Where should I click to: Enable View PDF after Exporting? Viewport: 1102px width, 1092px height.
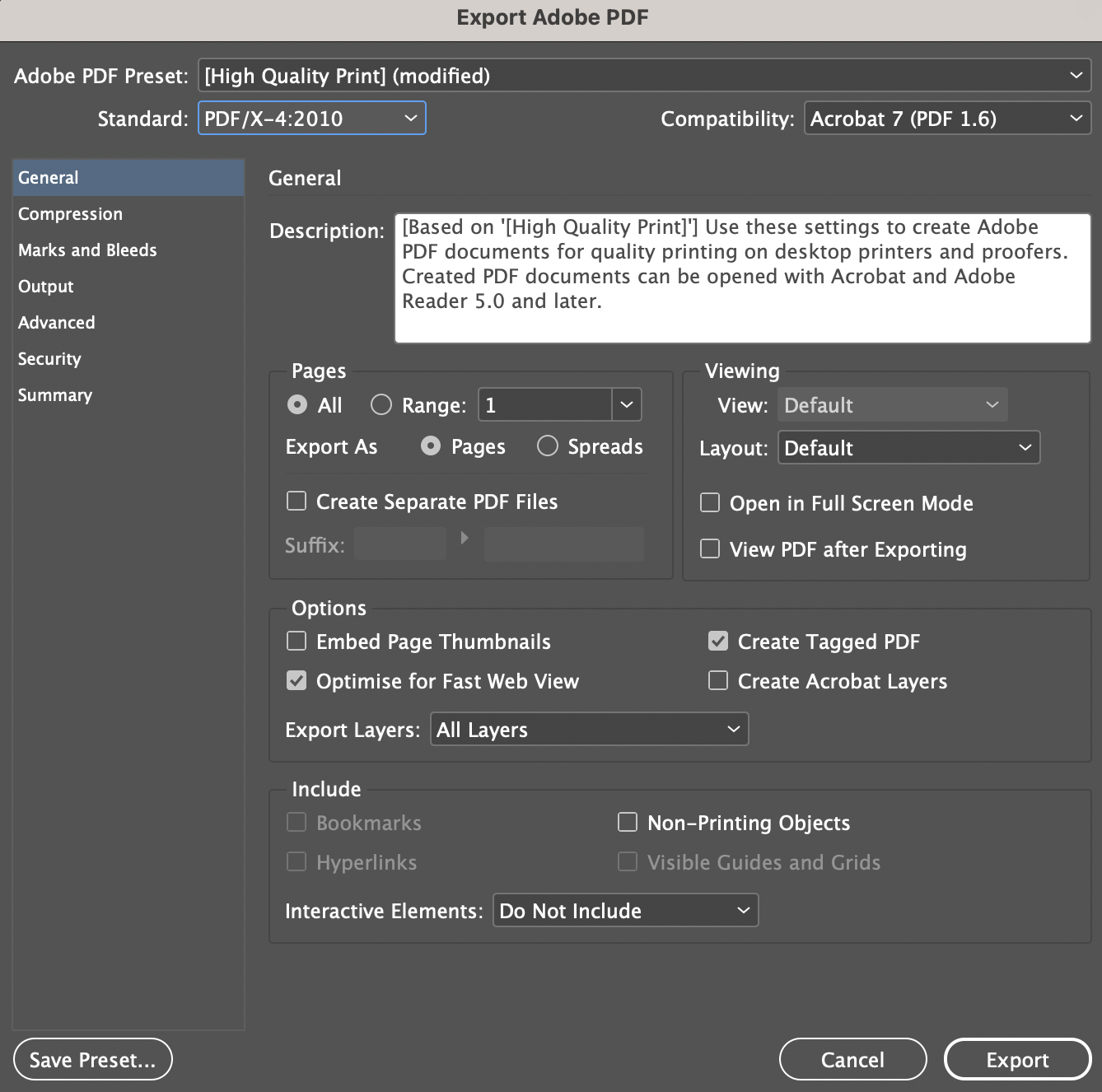709,548
